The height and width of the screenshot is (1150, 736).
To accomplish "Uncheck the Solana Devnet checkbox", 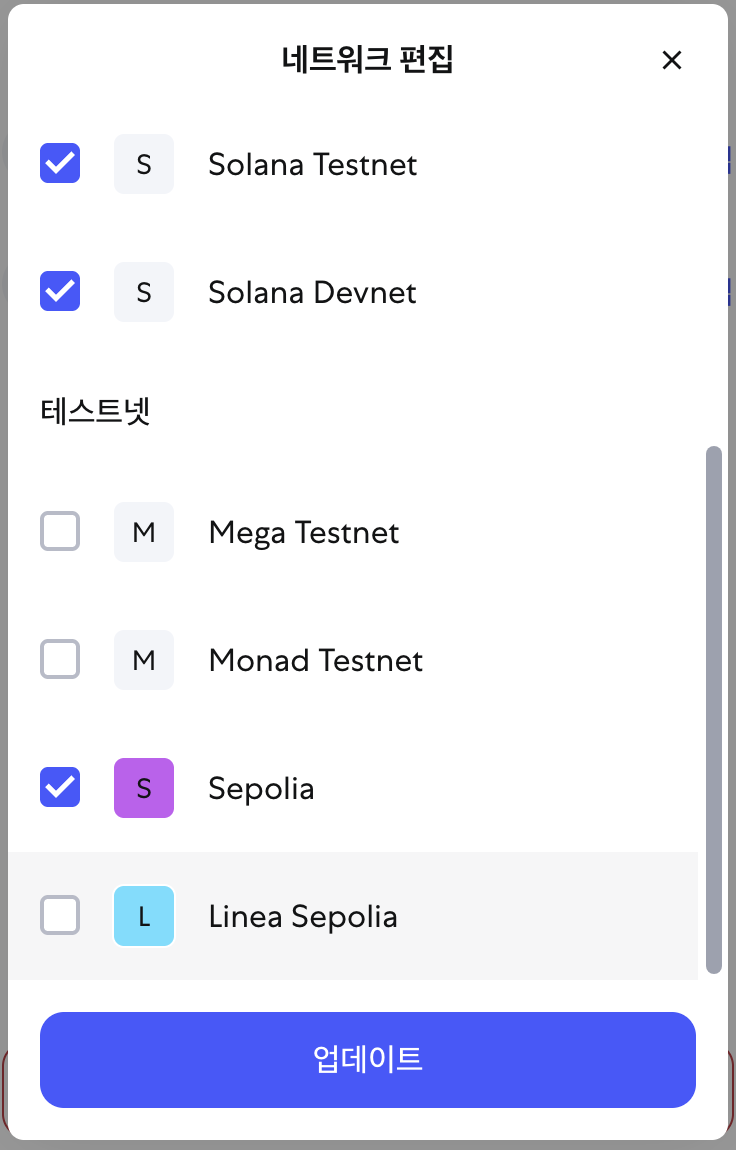I will tap(60, 292).
